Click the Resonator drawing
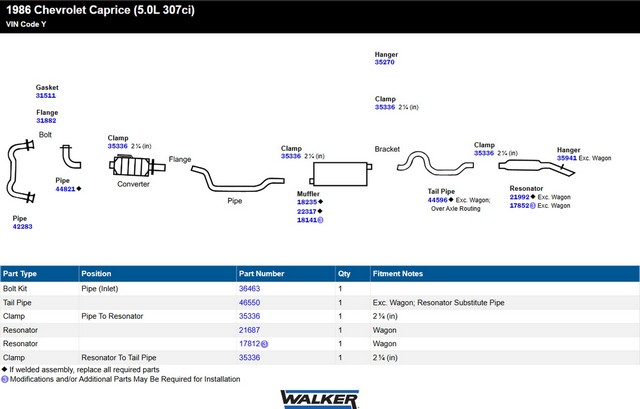 click(536, 167)
